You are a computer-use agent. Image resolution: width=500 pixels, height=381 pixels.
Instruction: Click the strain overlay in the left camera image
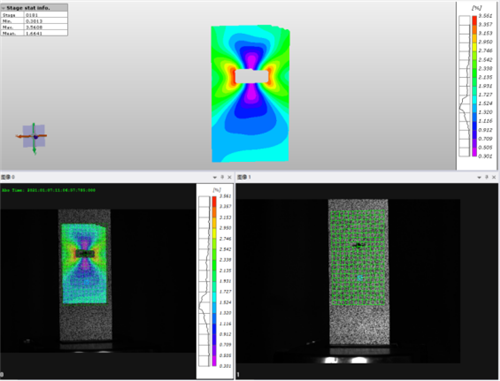84,263
